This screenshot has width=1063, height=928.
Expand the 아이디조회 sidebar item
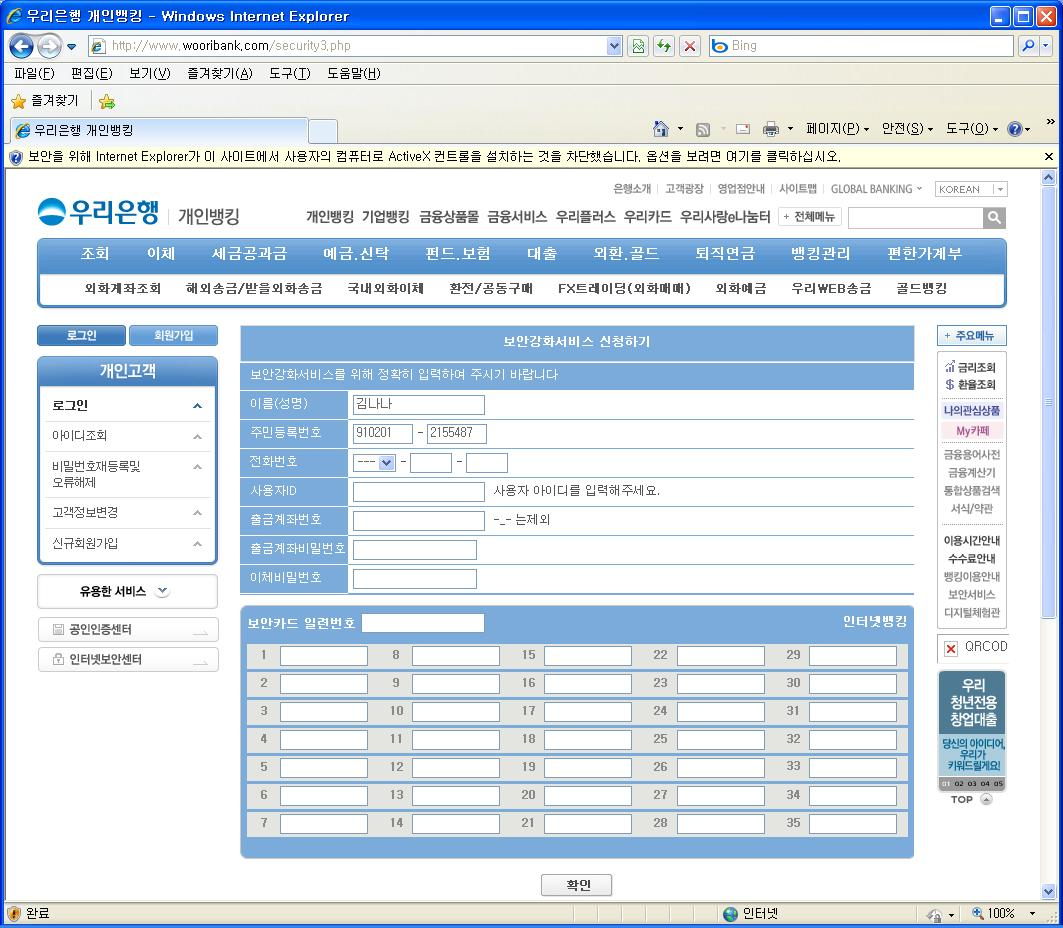[197, 437]
